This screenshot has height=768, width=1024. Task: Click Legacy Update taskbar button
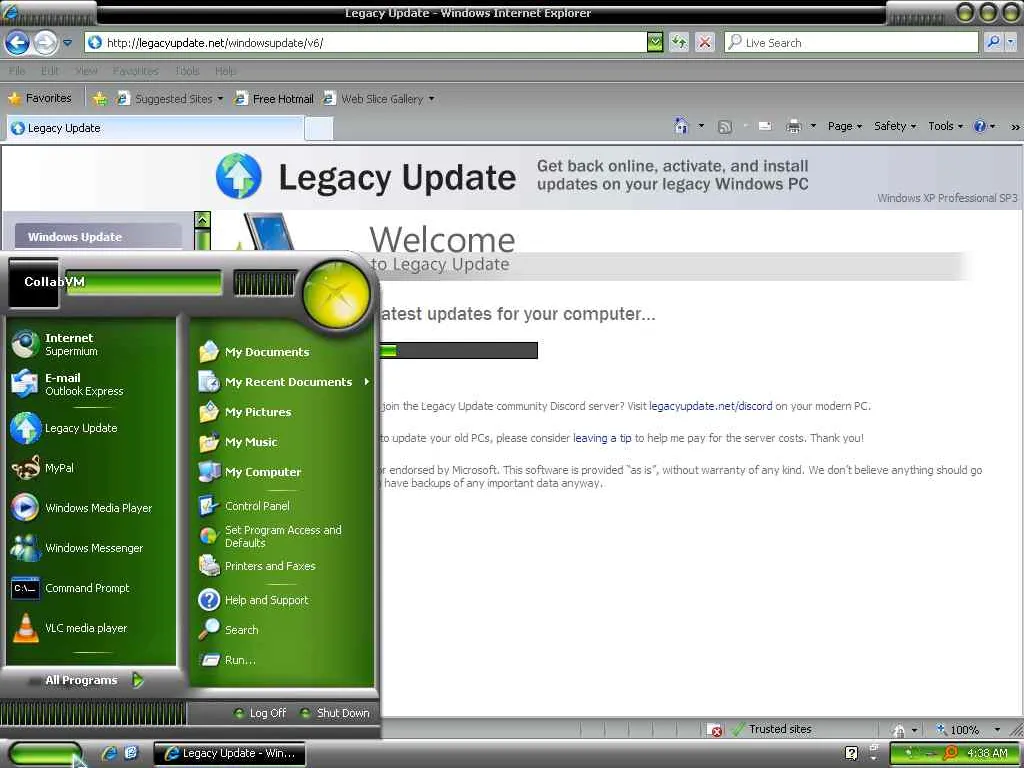pos(230,753)
